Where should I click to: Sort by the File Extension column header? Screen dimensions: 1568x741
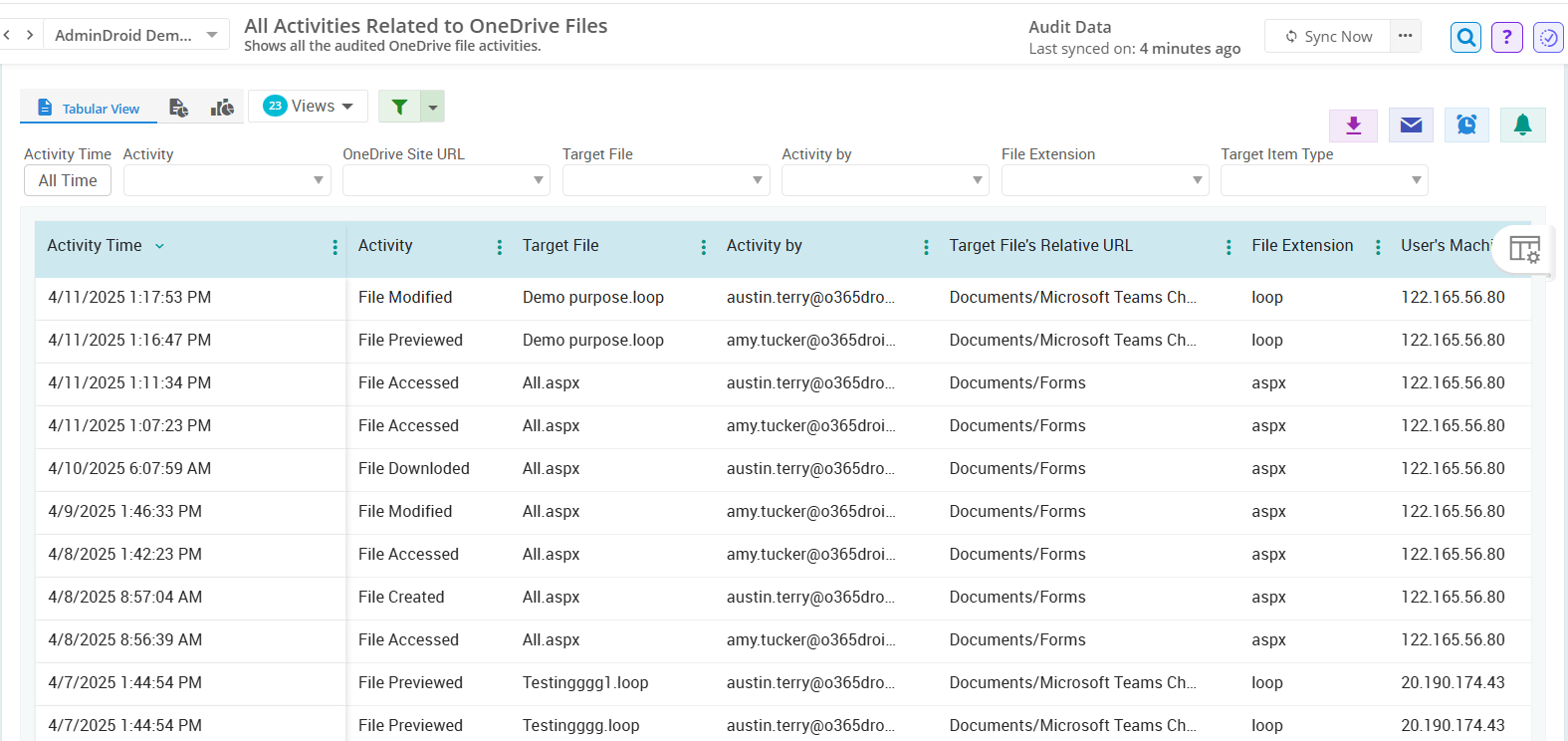pyautogui.click(x=1302, y=246)
